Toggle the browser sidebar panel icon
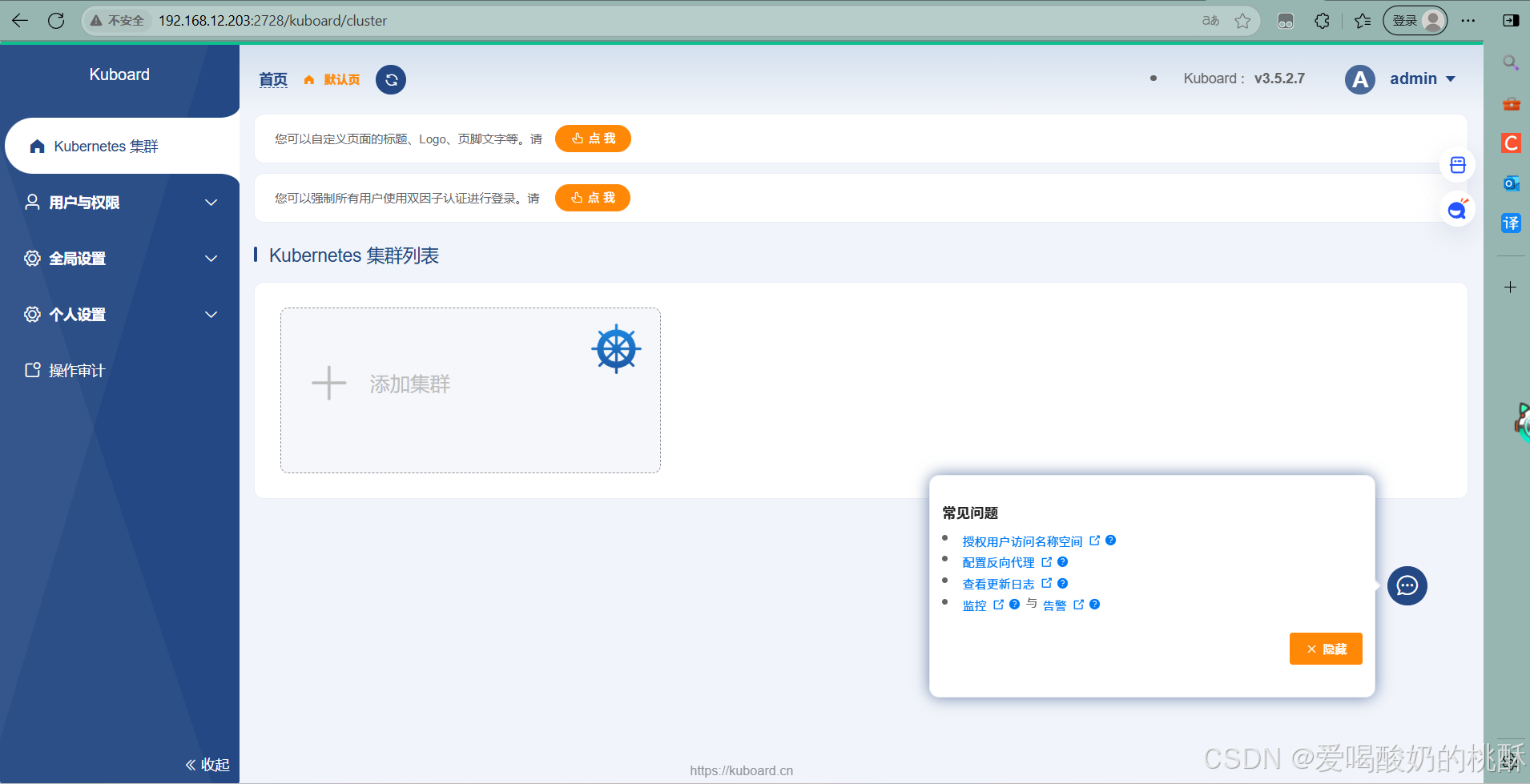Viewport: 1530px width, 784px height. [x=1512, y=21]
